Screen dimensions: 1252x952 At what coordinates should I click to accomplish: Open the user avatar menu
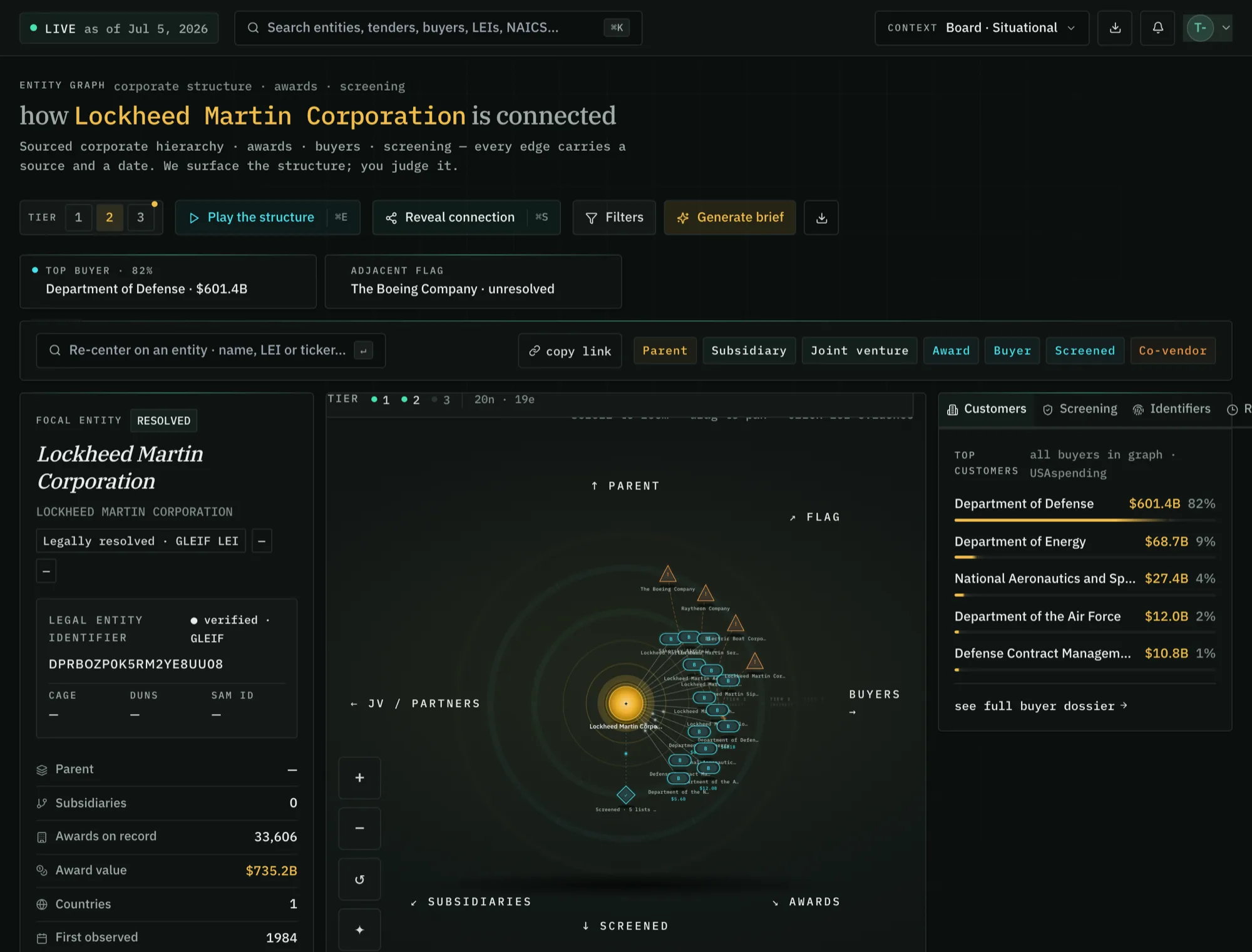pyautogui.click(x=1208, y=28)
